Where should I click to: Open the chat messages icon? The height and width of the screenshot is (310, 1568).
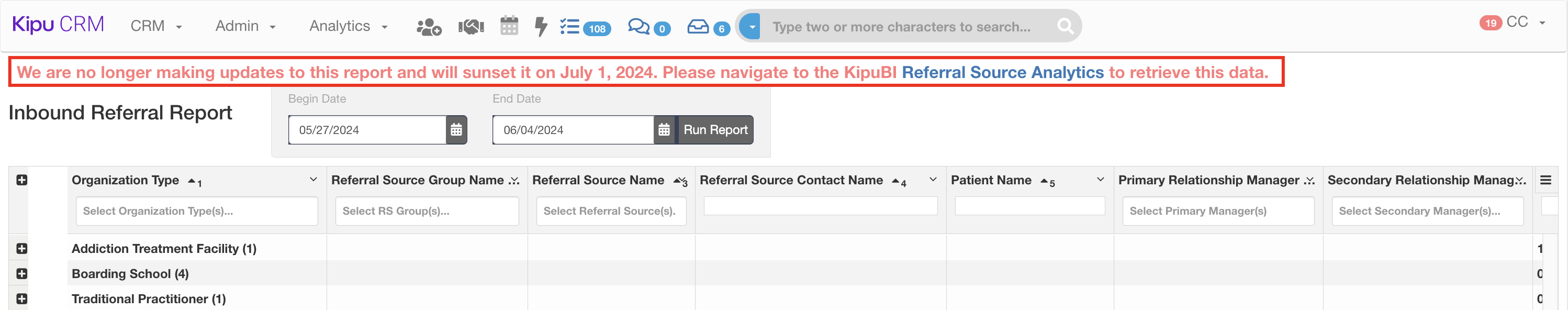pyautogui.click(x=639, y=27)
